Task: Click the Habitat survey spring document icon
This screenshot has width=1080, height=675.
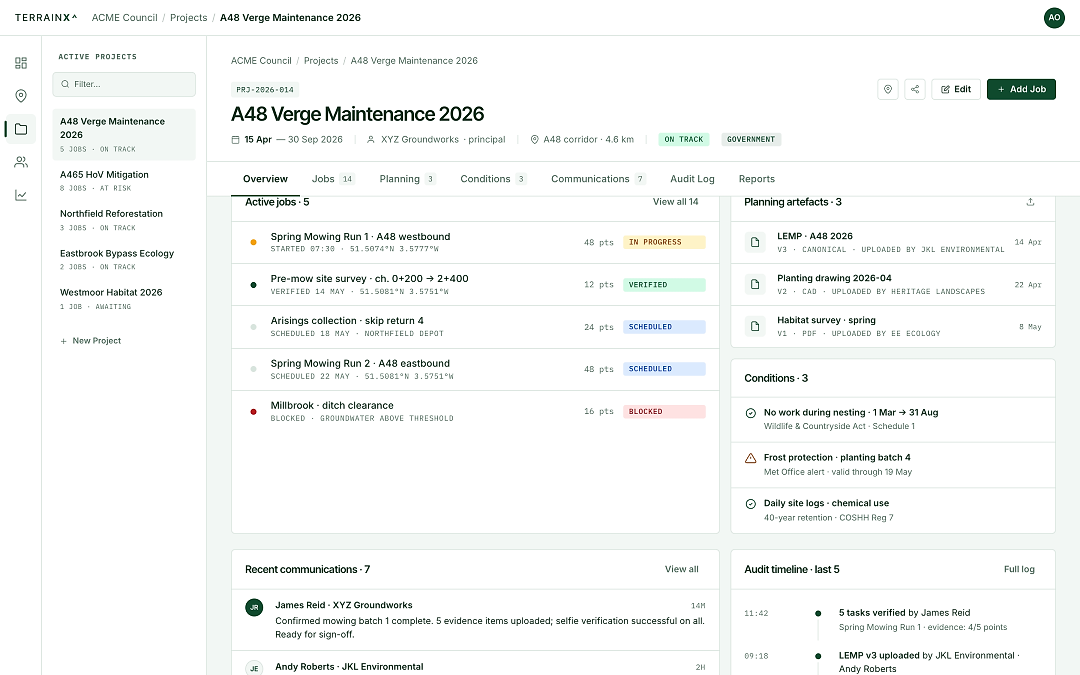Action: [755, 326]
